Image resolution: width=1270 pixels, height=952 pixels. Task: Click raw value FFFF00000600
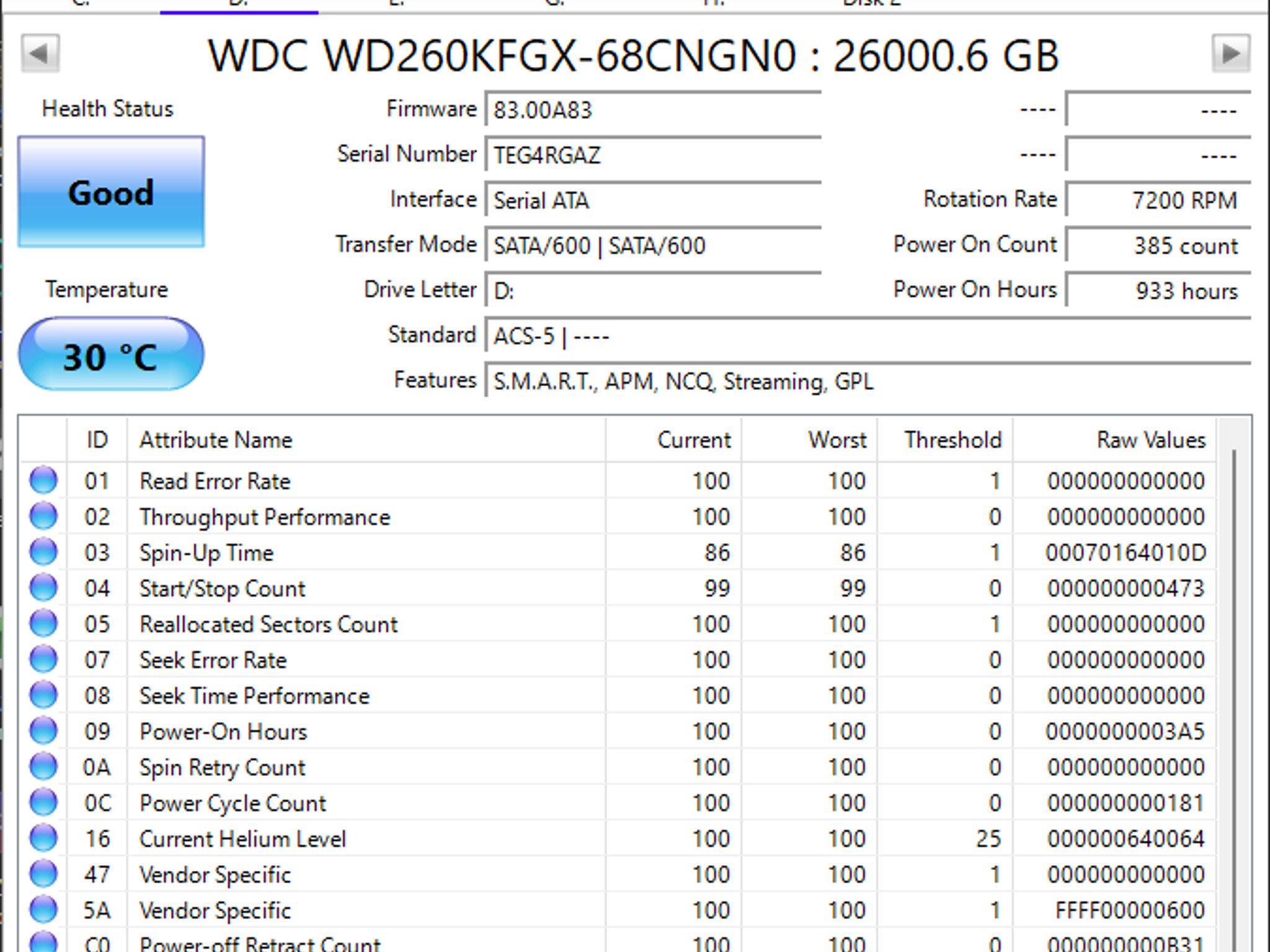click(1130, 911)
